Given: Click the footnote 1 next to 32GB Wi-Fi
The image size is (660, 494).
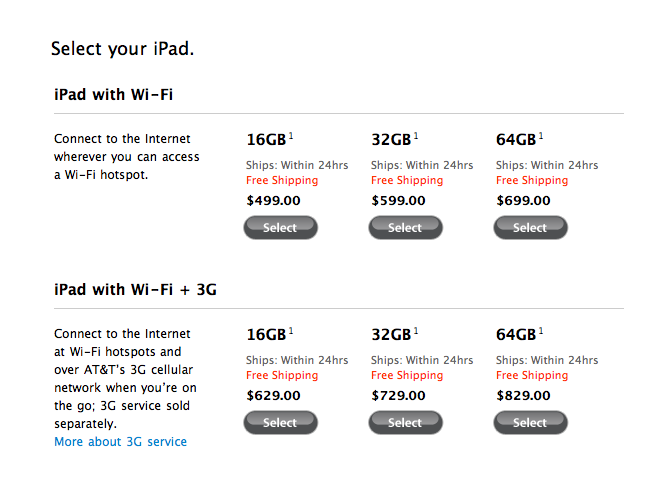Looking at the screenshot, I should click(x=416, y=136).
